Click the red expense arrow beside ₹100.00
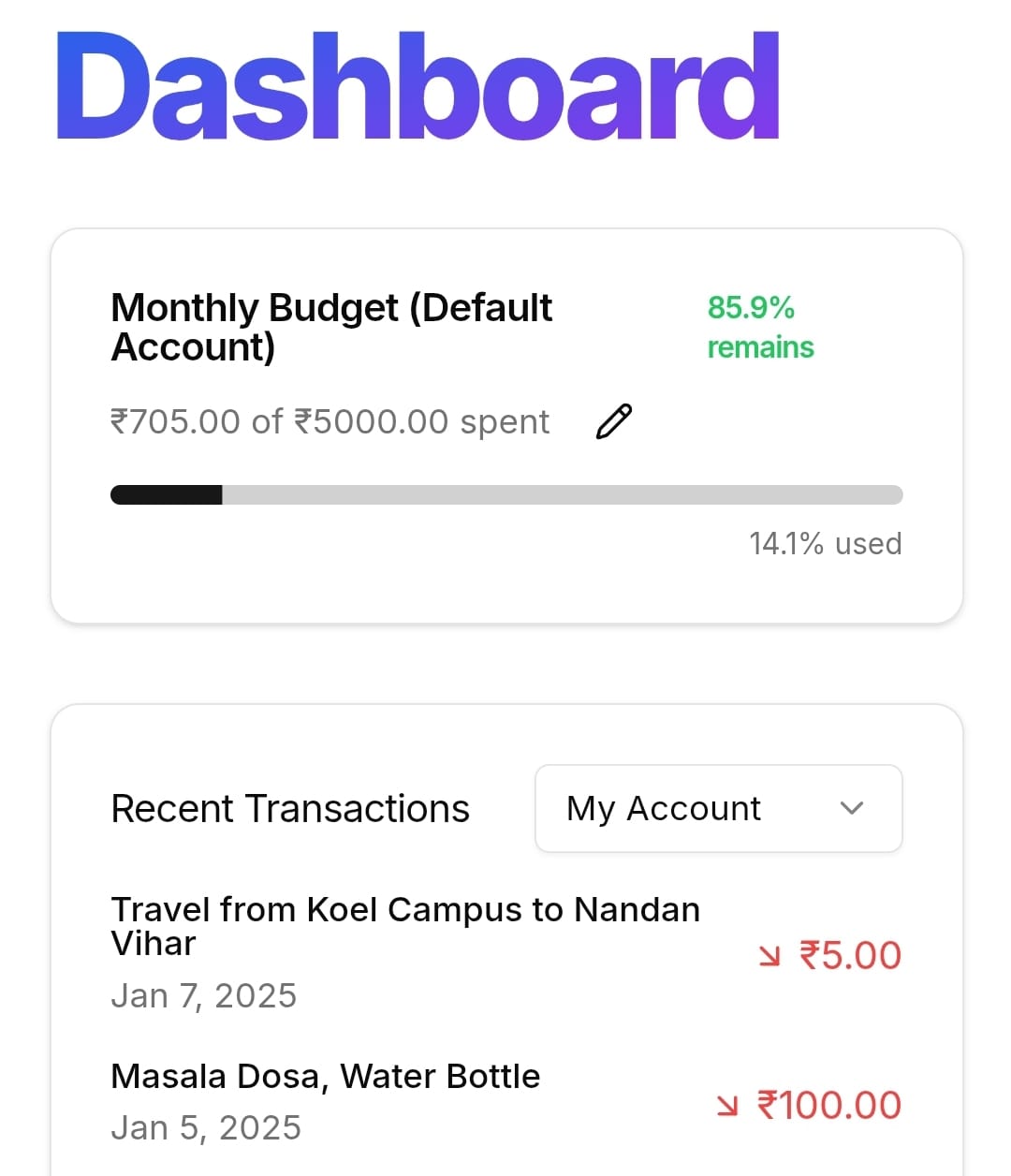The image size is (1011, 1176). [727, 1105]
